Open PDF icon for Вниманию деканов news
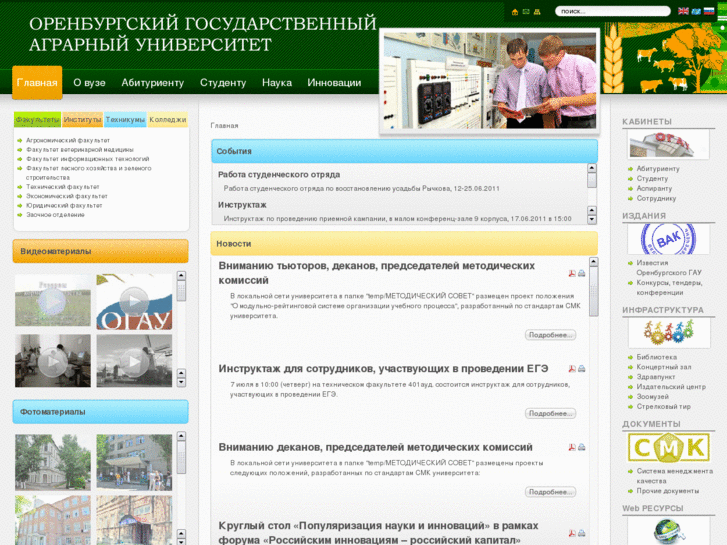The height and width of the screenshot is (545, 727). (x=572, y=447)
